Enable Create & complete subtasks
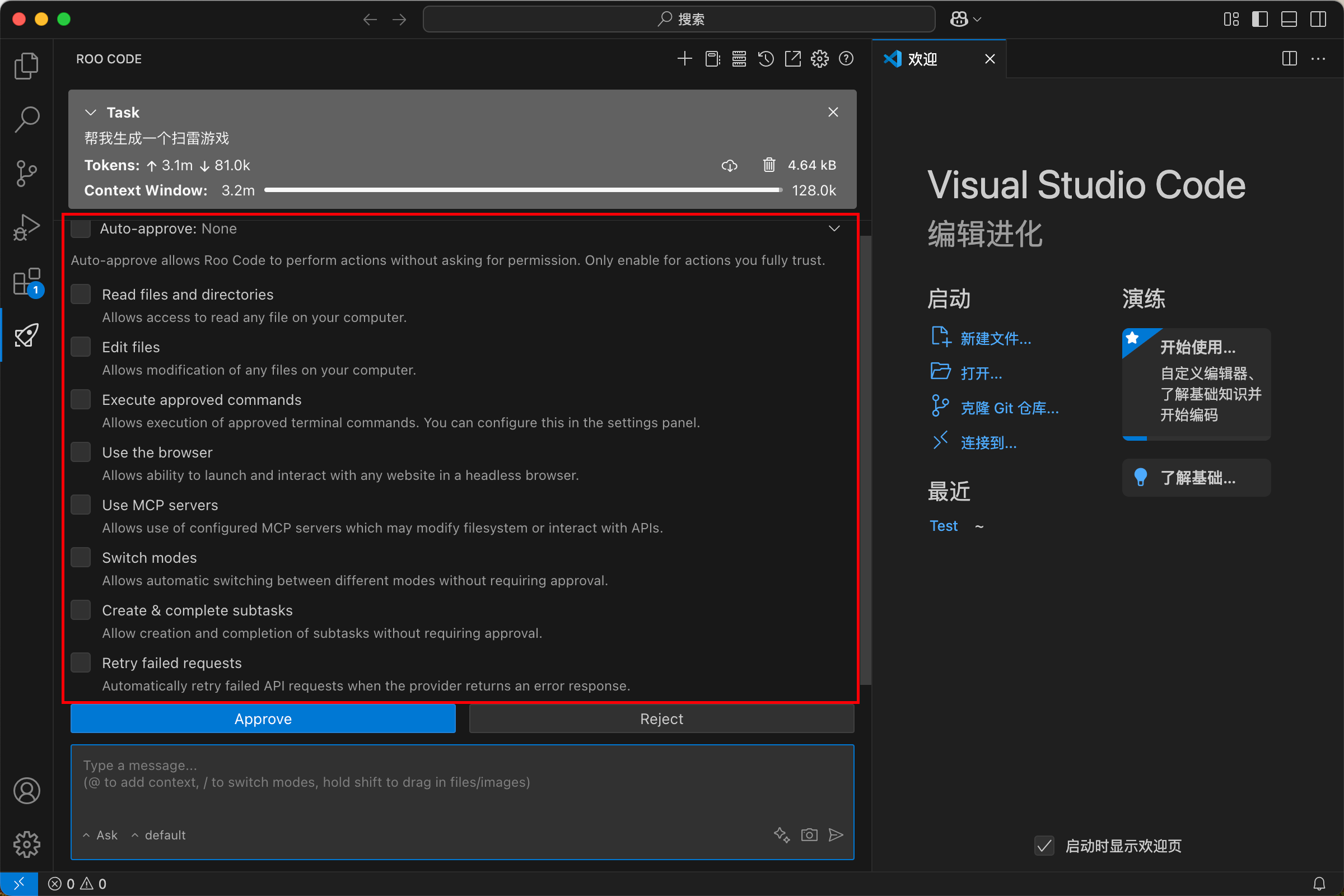 tap(81, 610)
